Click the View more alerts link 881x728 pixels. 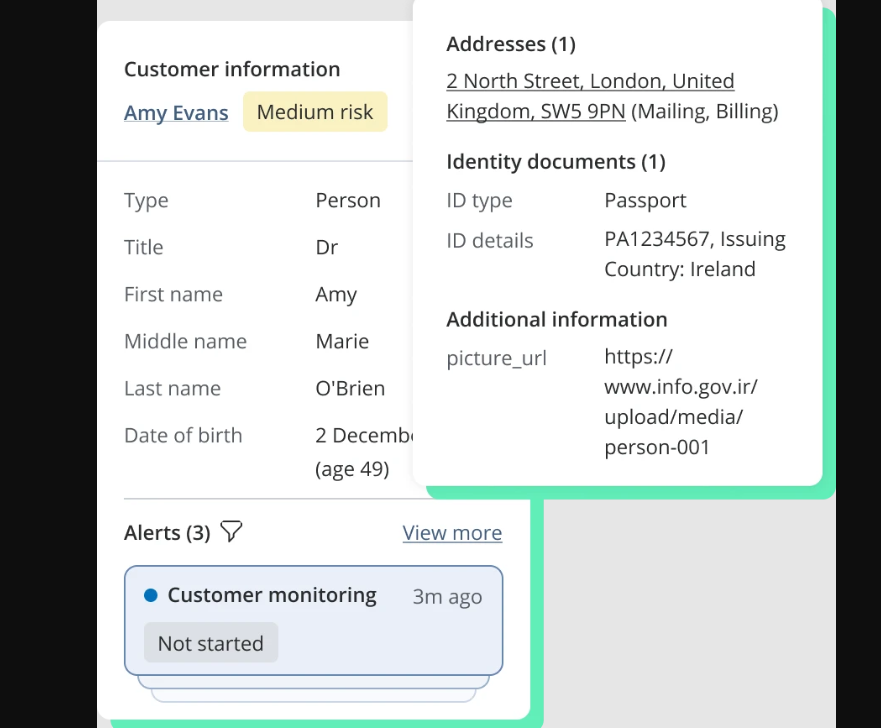(452, 533)
